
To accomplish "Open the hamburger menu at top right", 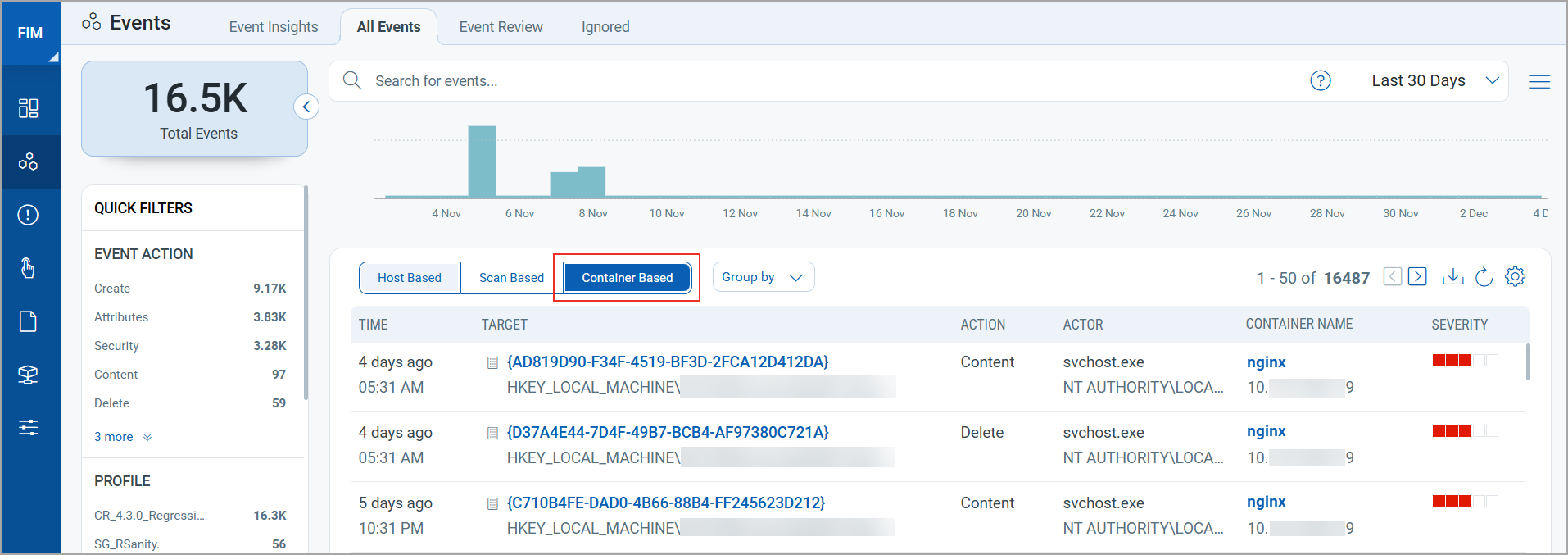I will pos(1540,81).
